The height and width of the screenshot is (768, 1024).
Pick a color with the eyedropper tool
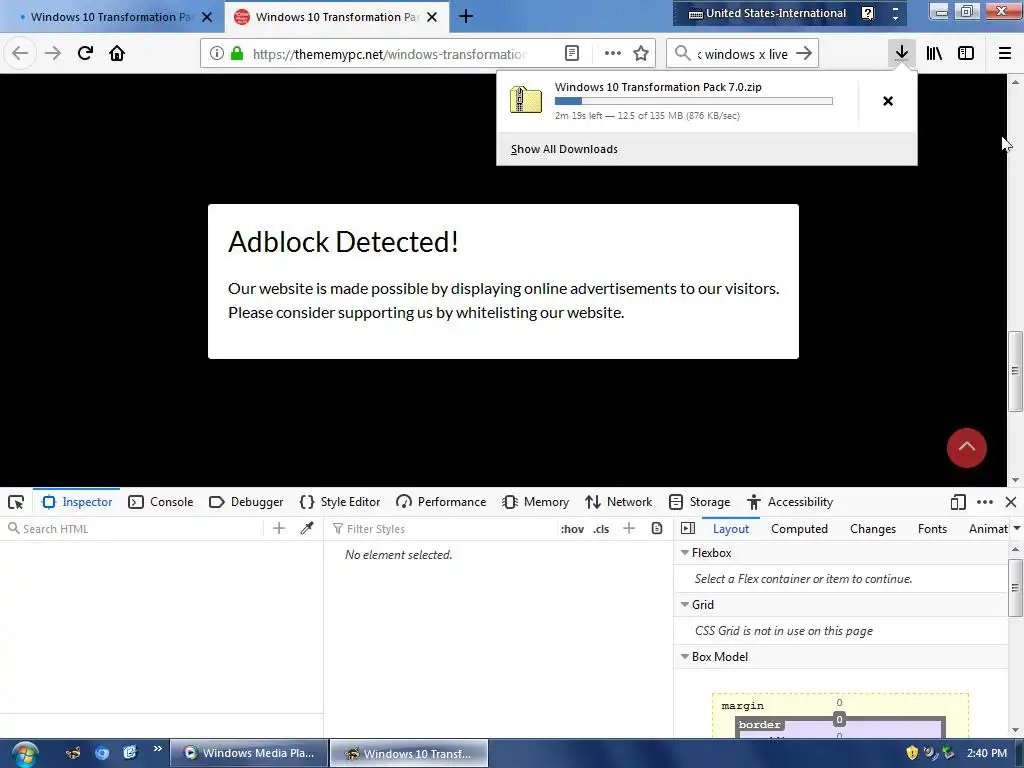[307, 528]
